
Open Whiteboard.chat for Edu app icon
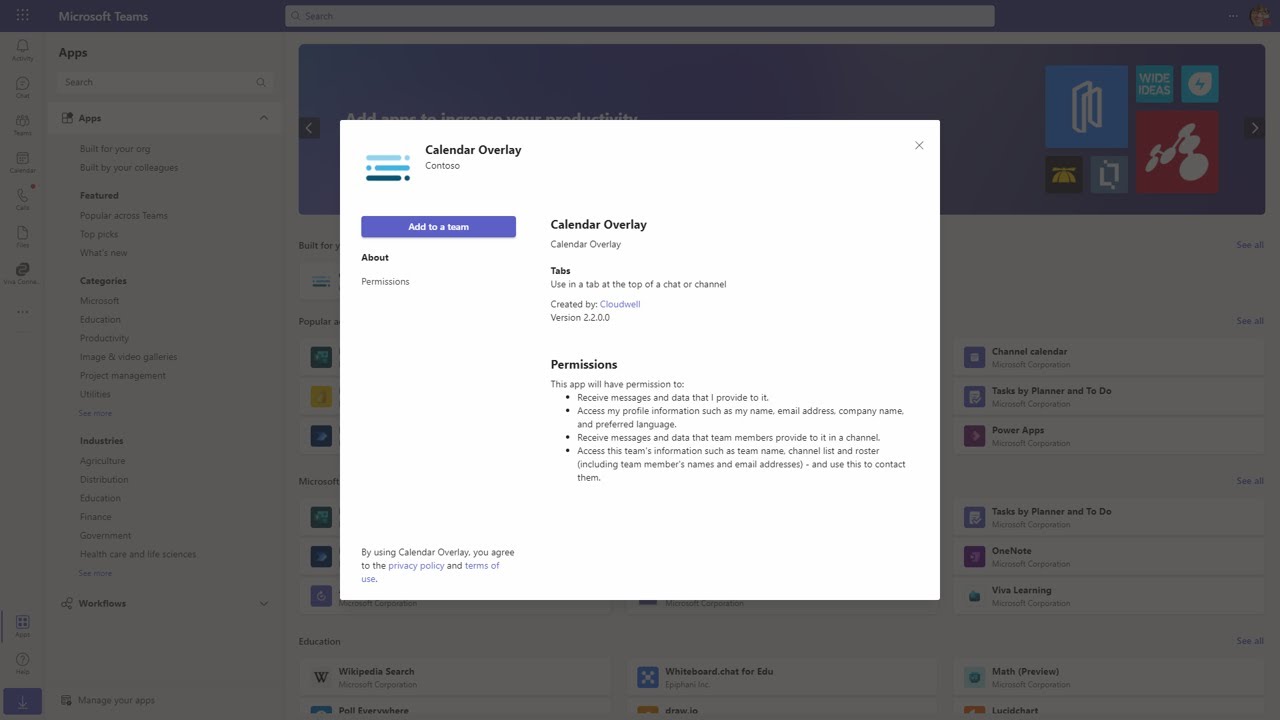pyautogui.click(x=647, y=677)
